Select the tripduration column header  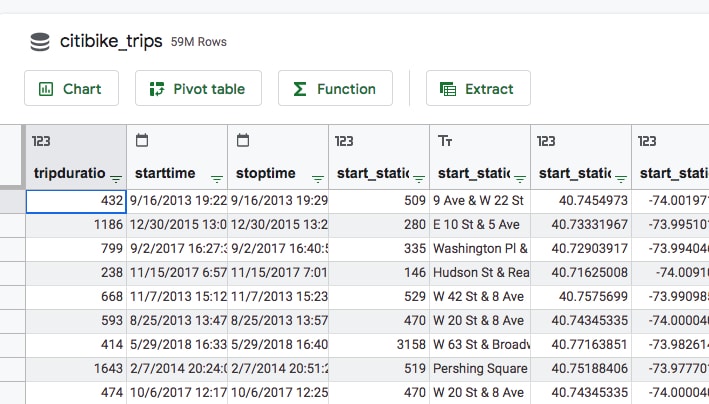click(x=76, y=157)
